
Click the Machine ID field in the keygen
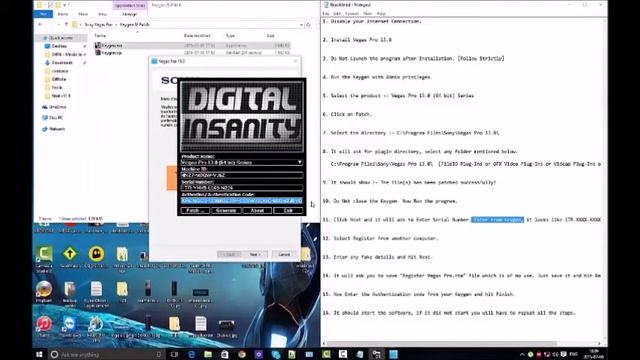(242, 175)
